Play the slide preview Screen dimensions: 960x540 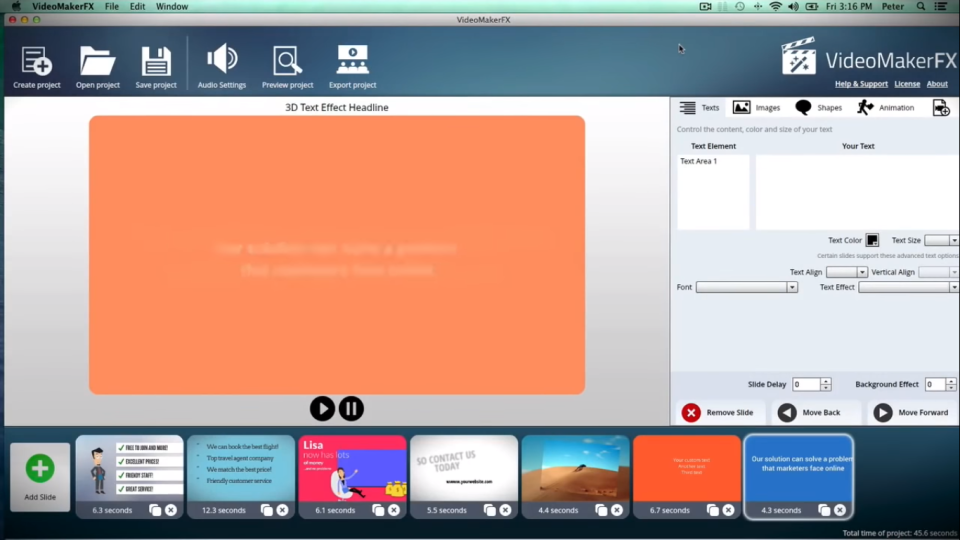pyautogui.click(x=322, y=408)
